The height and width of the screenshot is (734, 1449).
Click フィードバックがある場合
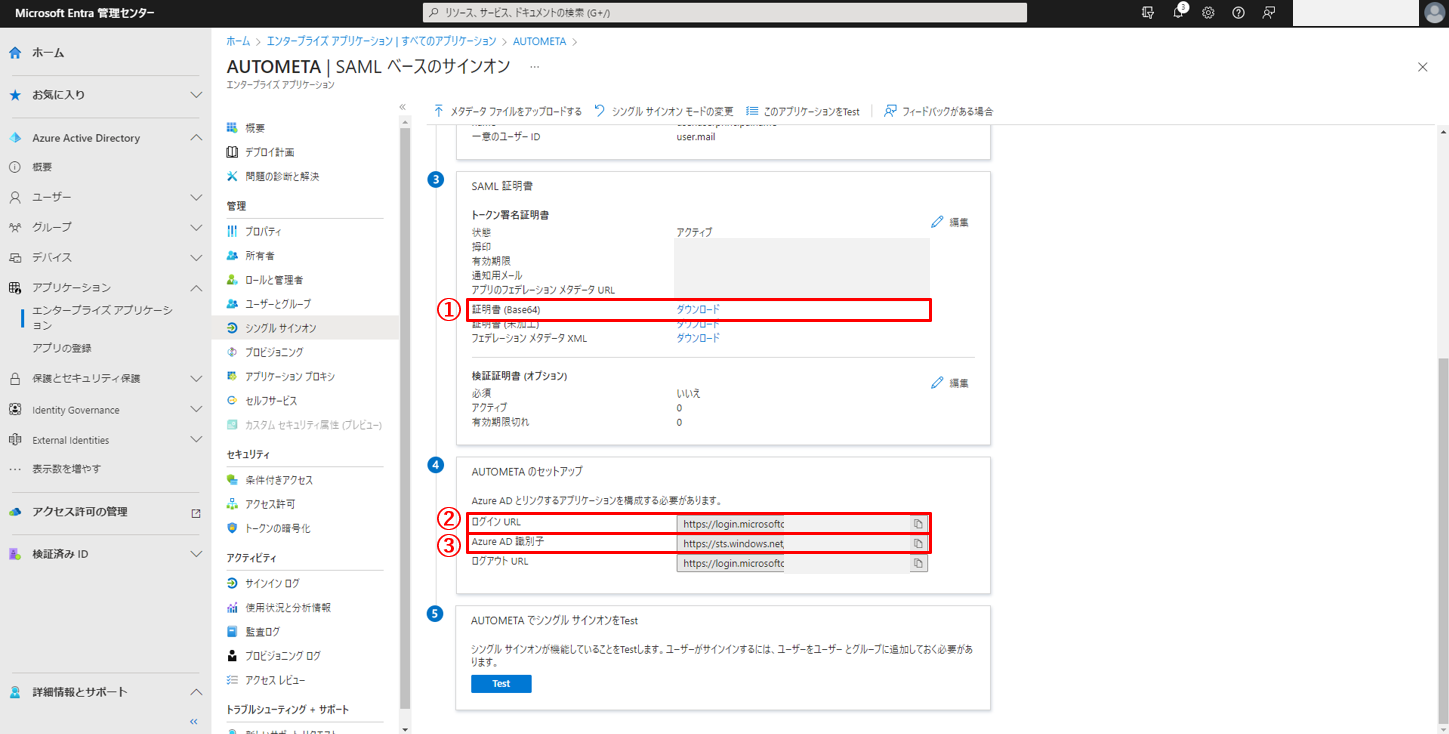click(x=938, y=111)
